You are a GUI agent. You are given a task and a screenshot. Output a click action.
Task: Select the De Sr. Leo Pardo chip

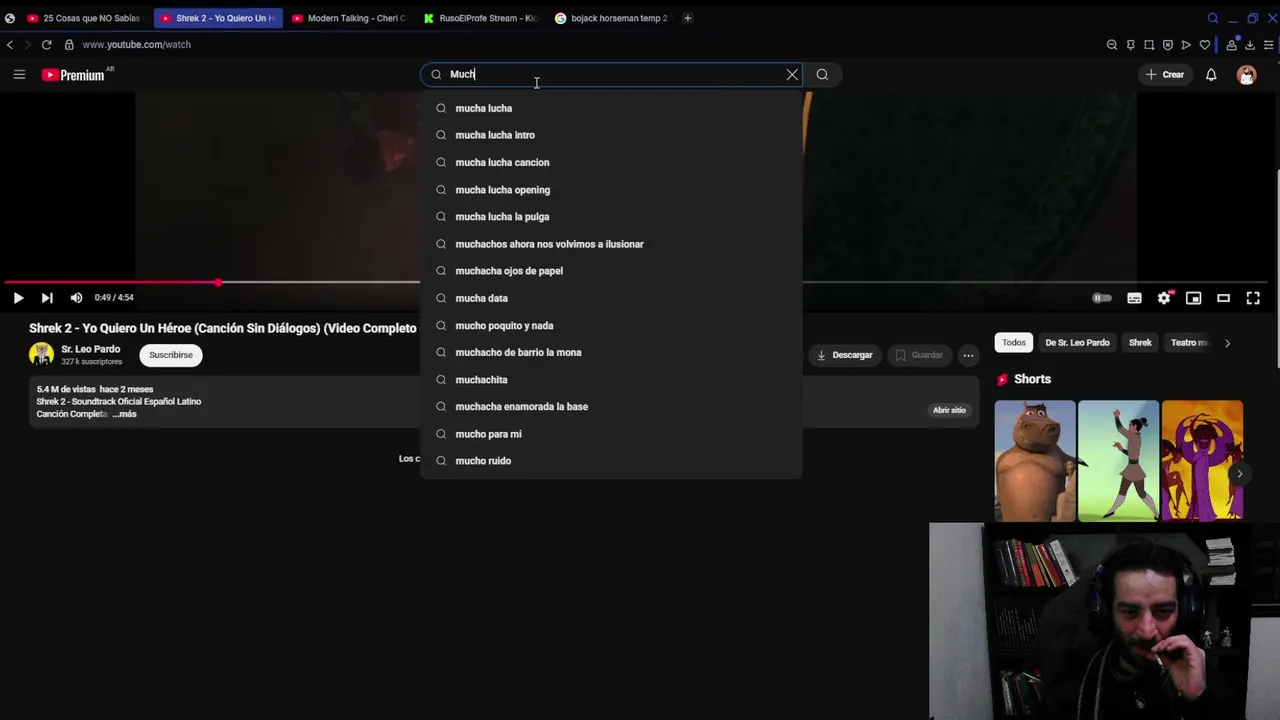pos(1077,343)
